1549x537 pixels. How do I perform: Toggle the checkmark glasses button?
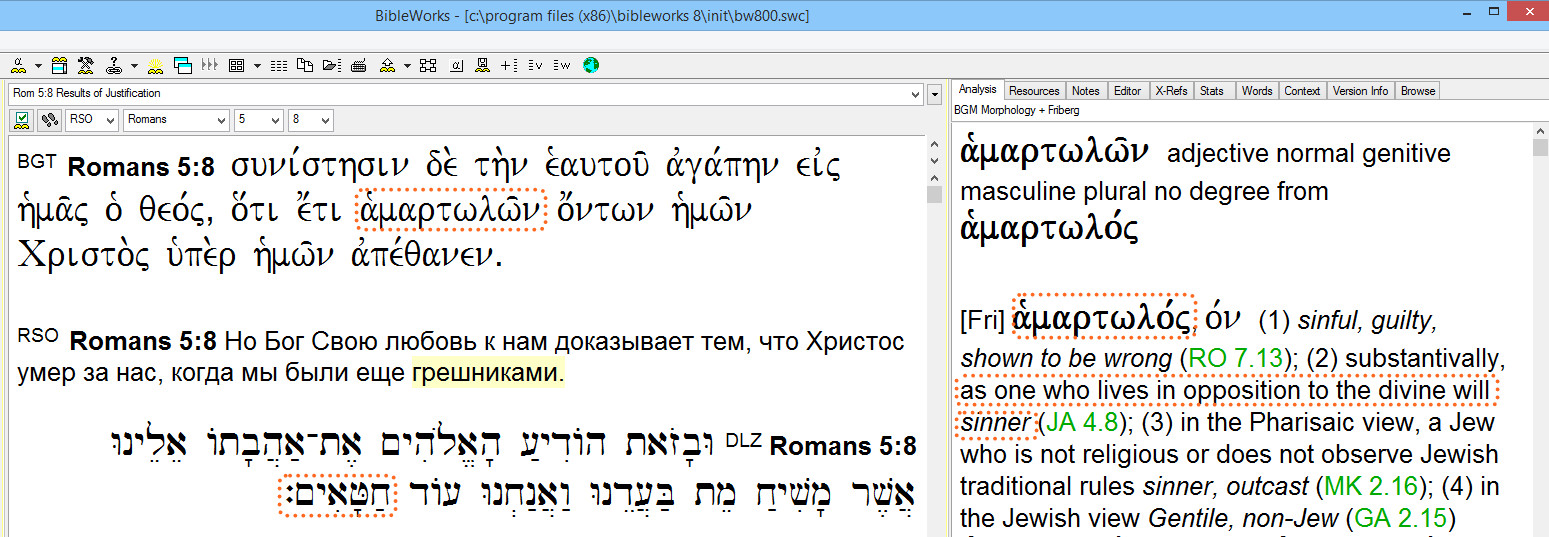(22, 120)
